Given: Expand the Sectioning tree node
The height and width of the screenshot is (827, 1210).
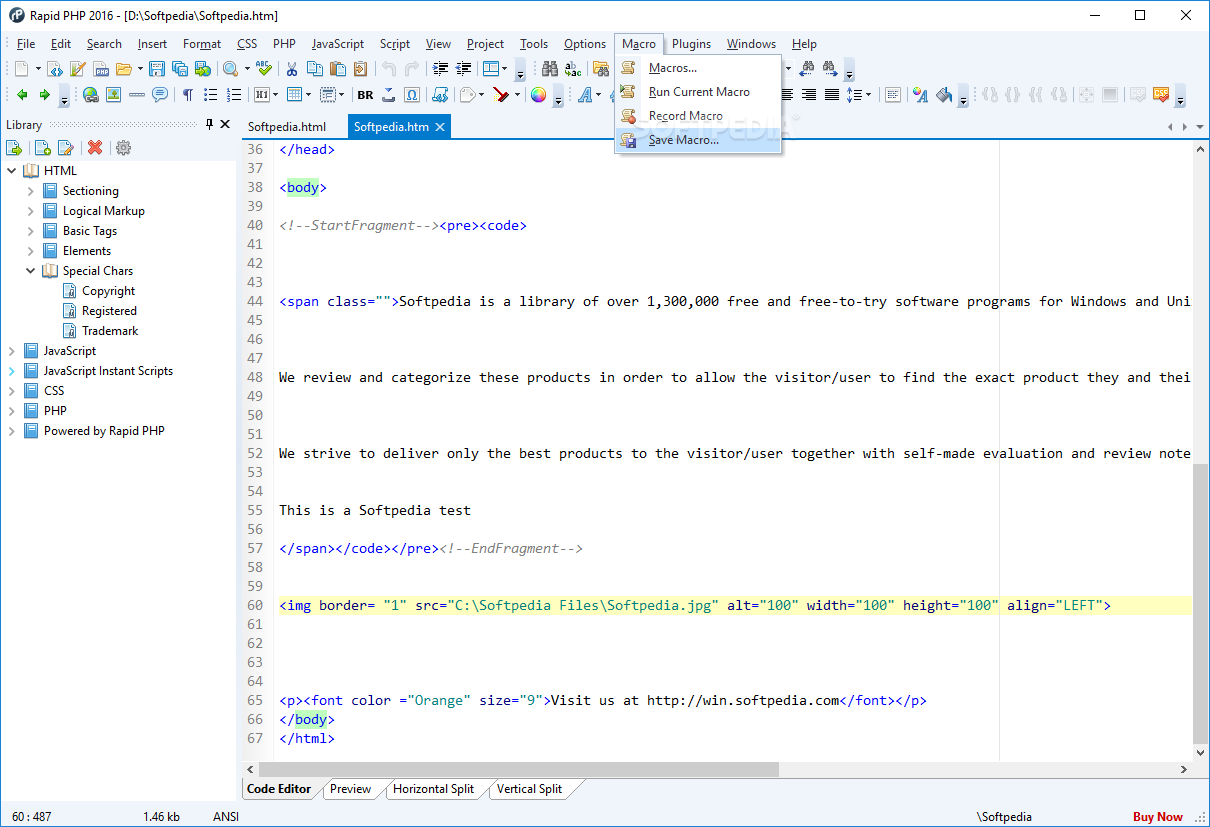Looking at the screenshot, I should coord(31,191).
